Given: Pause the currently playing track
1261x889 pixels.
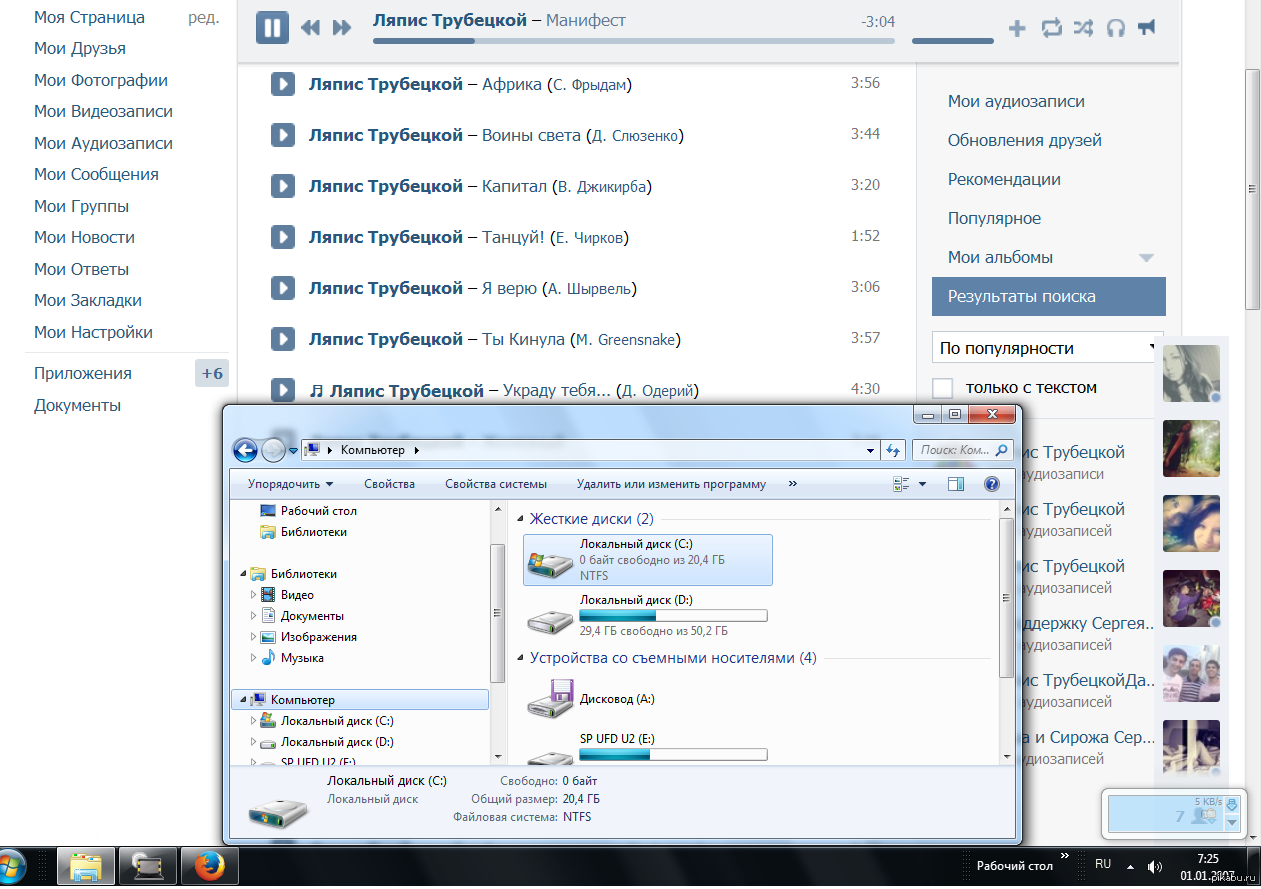Looking at the screenshot, I should [272, 27].
